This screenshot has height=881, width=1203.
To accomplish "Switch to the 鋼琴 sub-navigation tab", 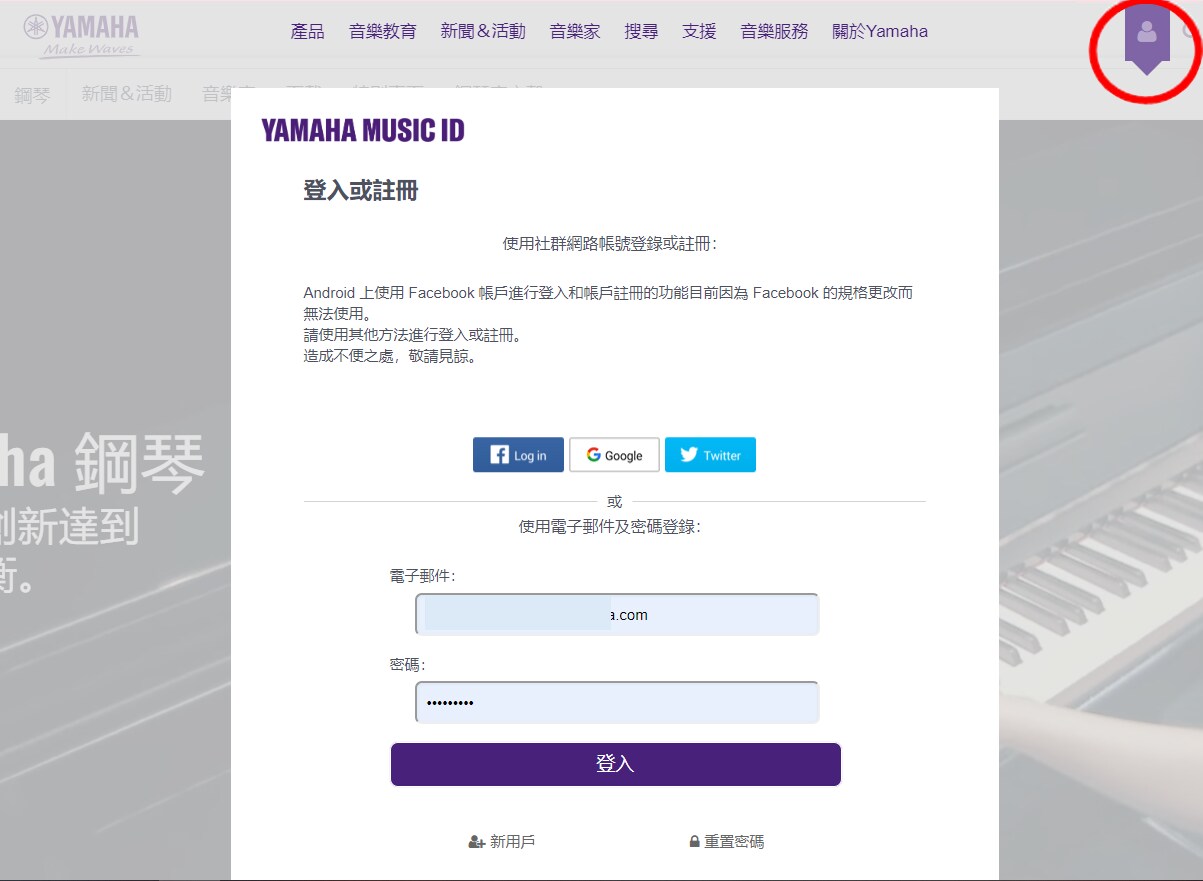I will pyautogui.click(x=32, y=95).
